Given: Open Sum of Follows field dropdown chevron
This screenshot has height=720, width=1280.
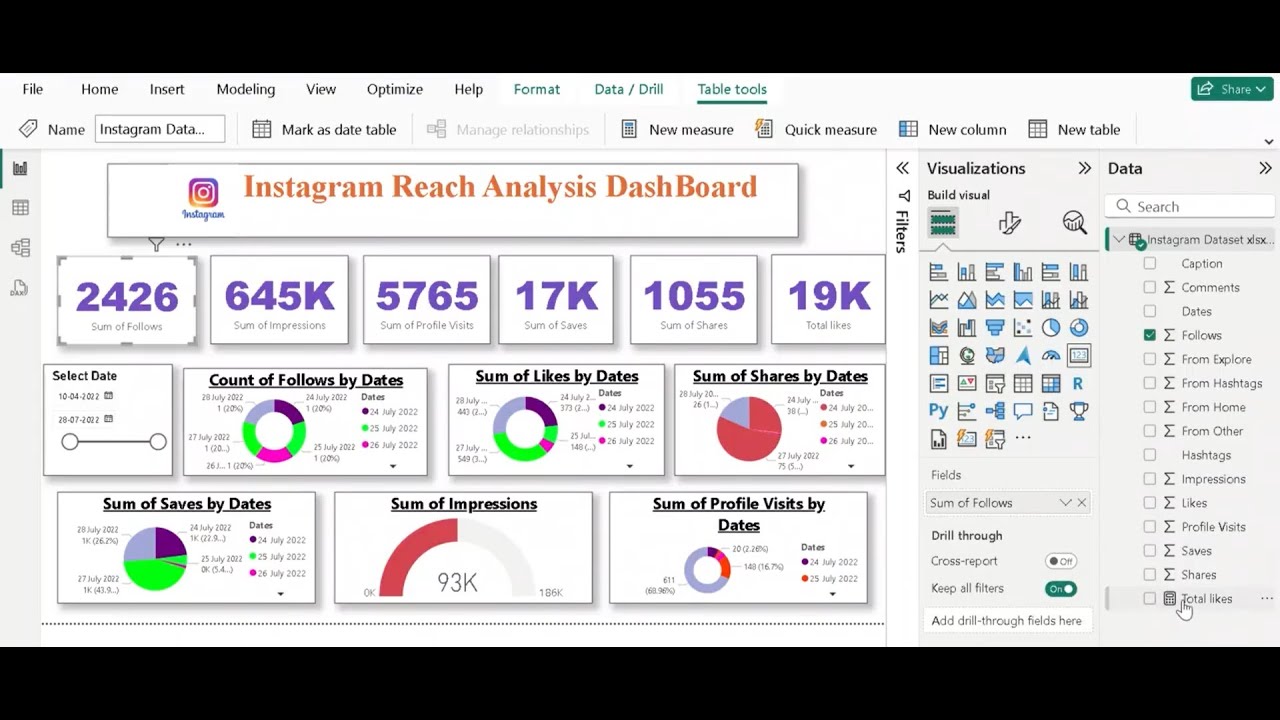Looking at the screenshot, I should 1065,503.
